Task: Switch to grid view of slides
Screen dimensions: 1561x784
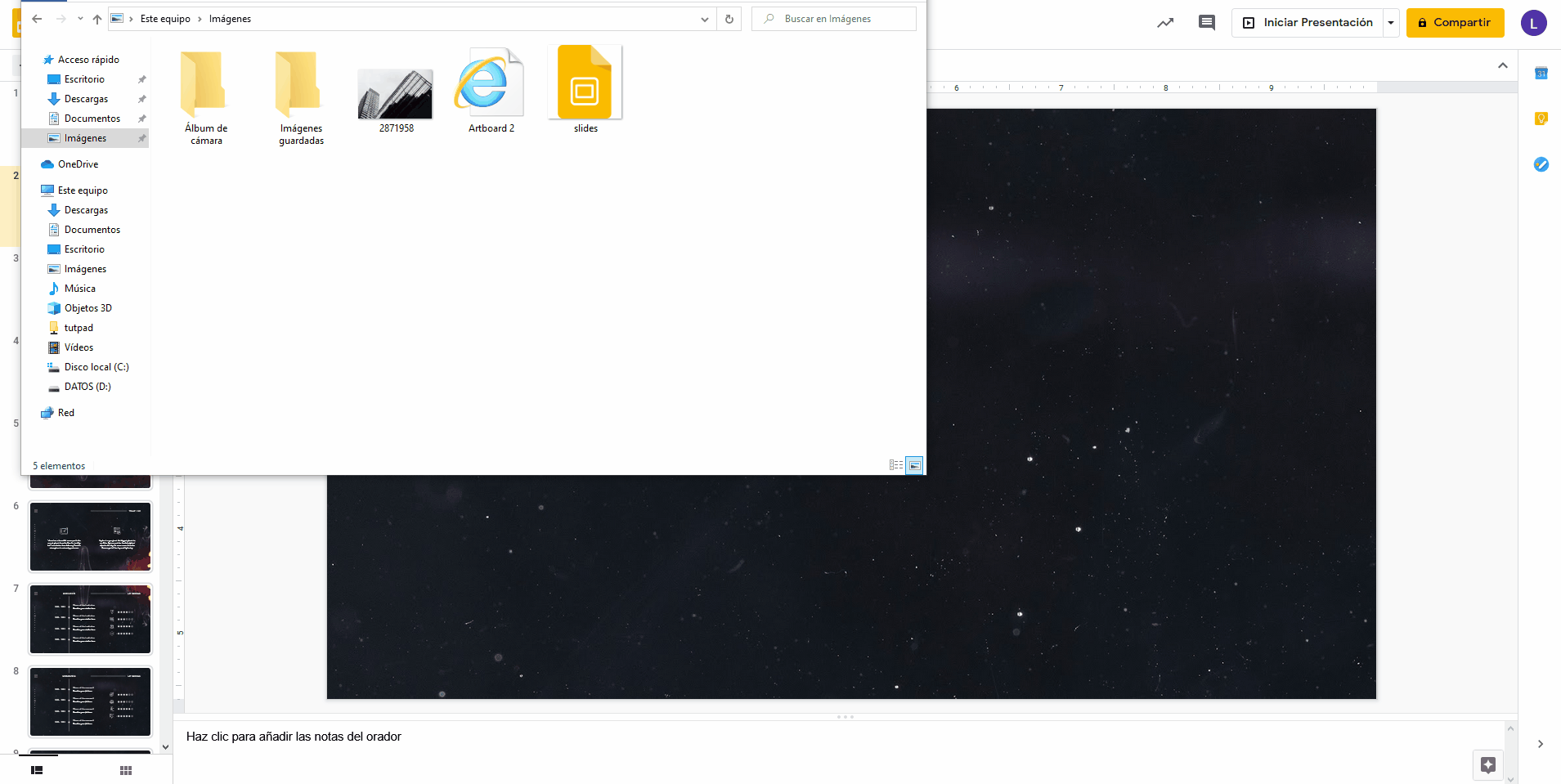Action: [126, 770]
